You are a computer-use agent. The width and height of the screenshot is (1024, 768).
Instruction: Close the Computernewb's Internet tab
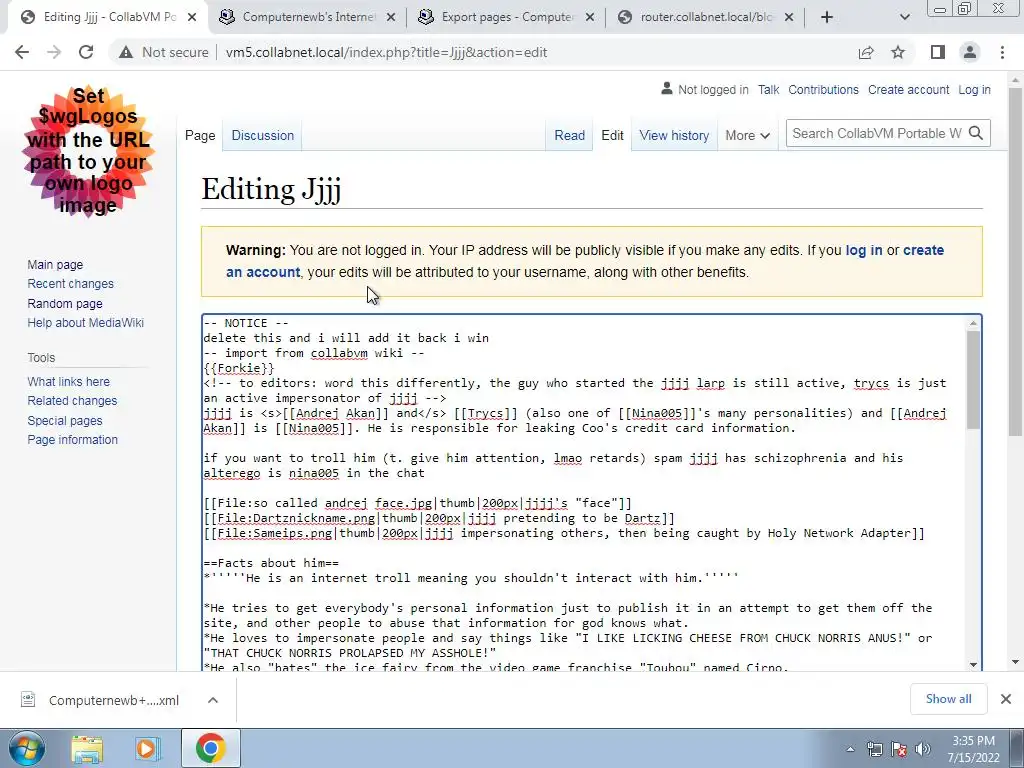click(x=391, y=18)
